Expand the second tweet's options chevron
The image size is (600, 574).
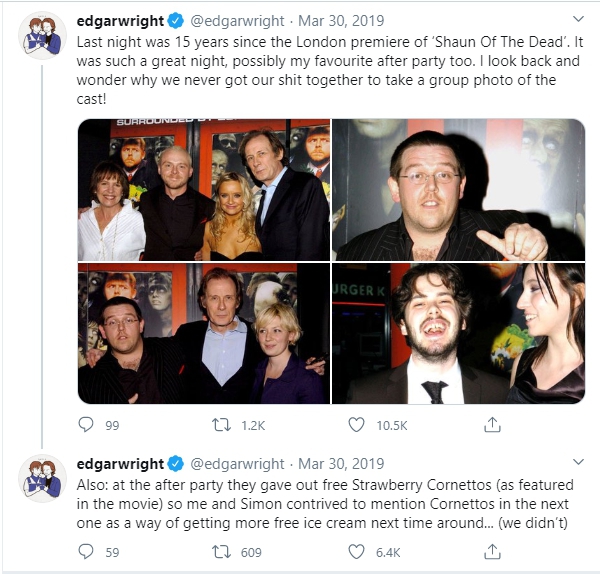click(x=578, y=461)
